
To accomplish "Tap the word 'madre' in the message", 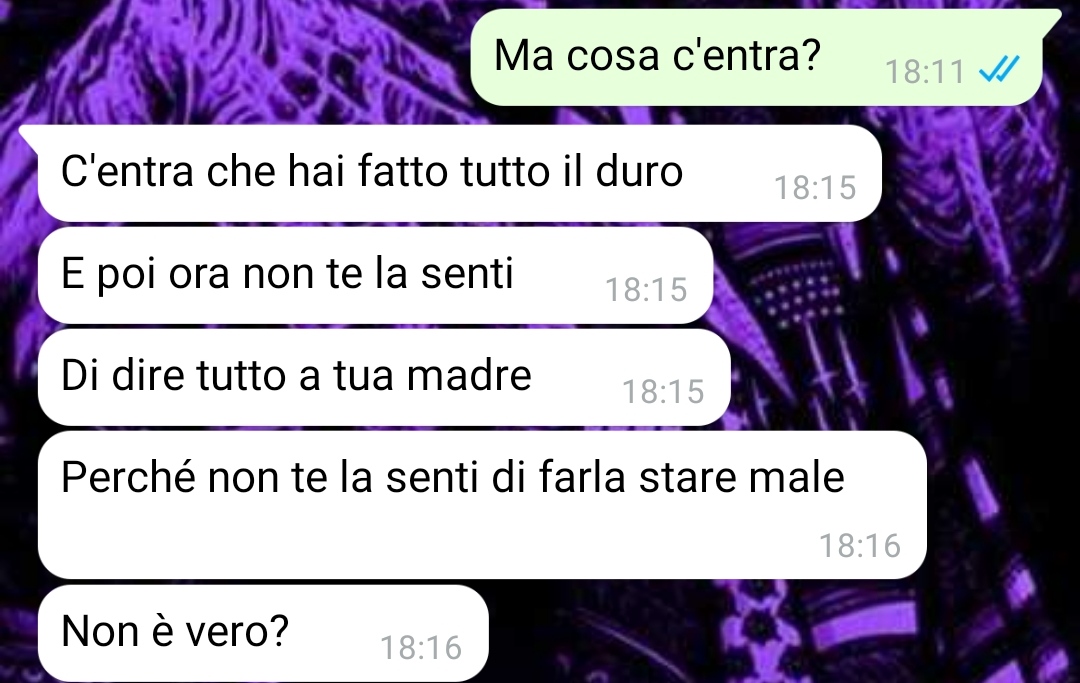I will [469, 375].
